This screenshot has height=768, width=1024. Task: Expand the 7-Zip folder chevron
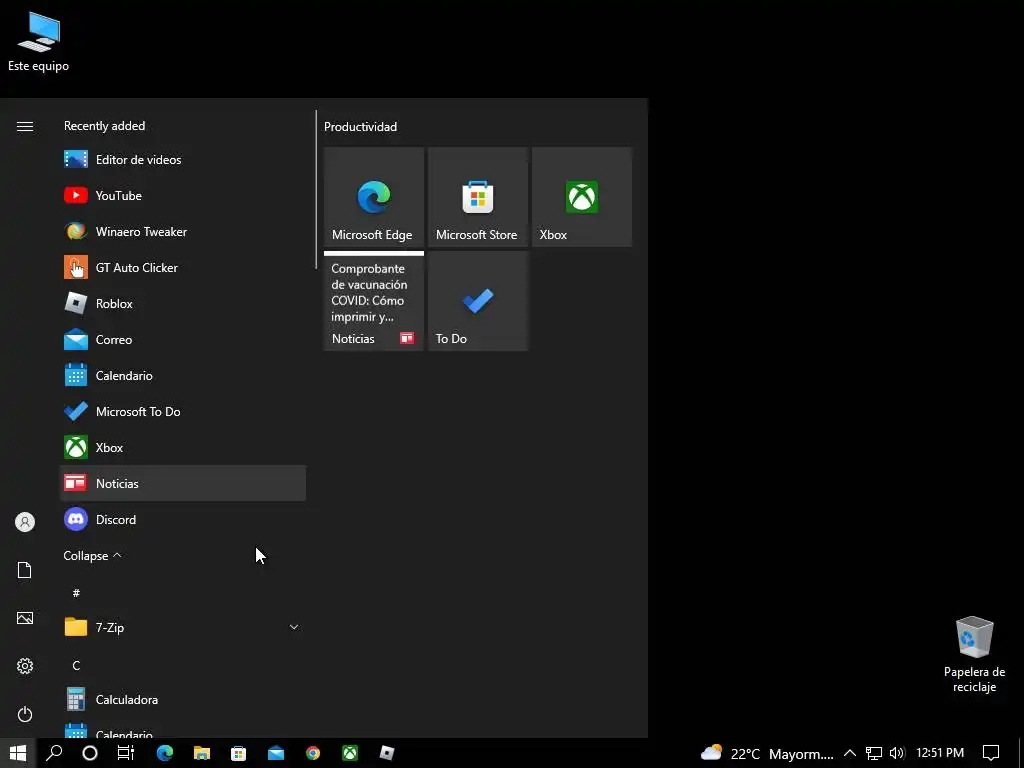[294, 627]
